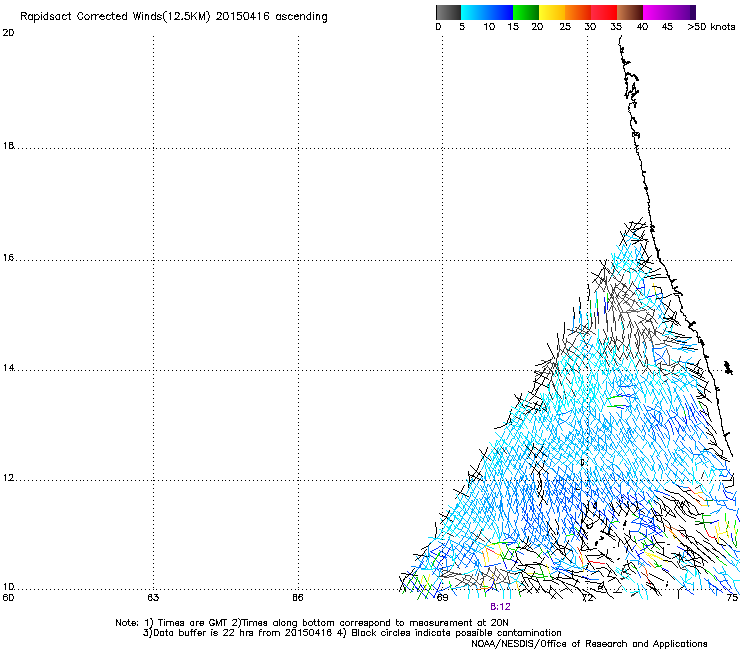Viewport: 740px width, 650px height.
Task: Click the '20150416 ascending' date in the title
Action: click(271, 17)
